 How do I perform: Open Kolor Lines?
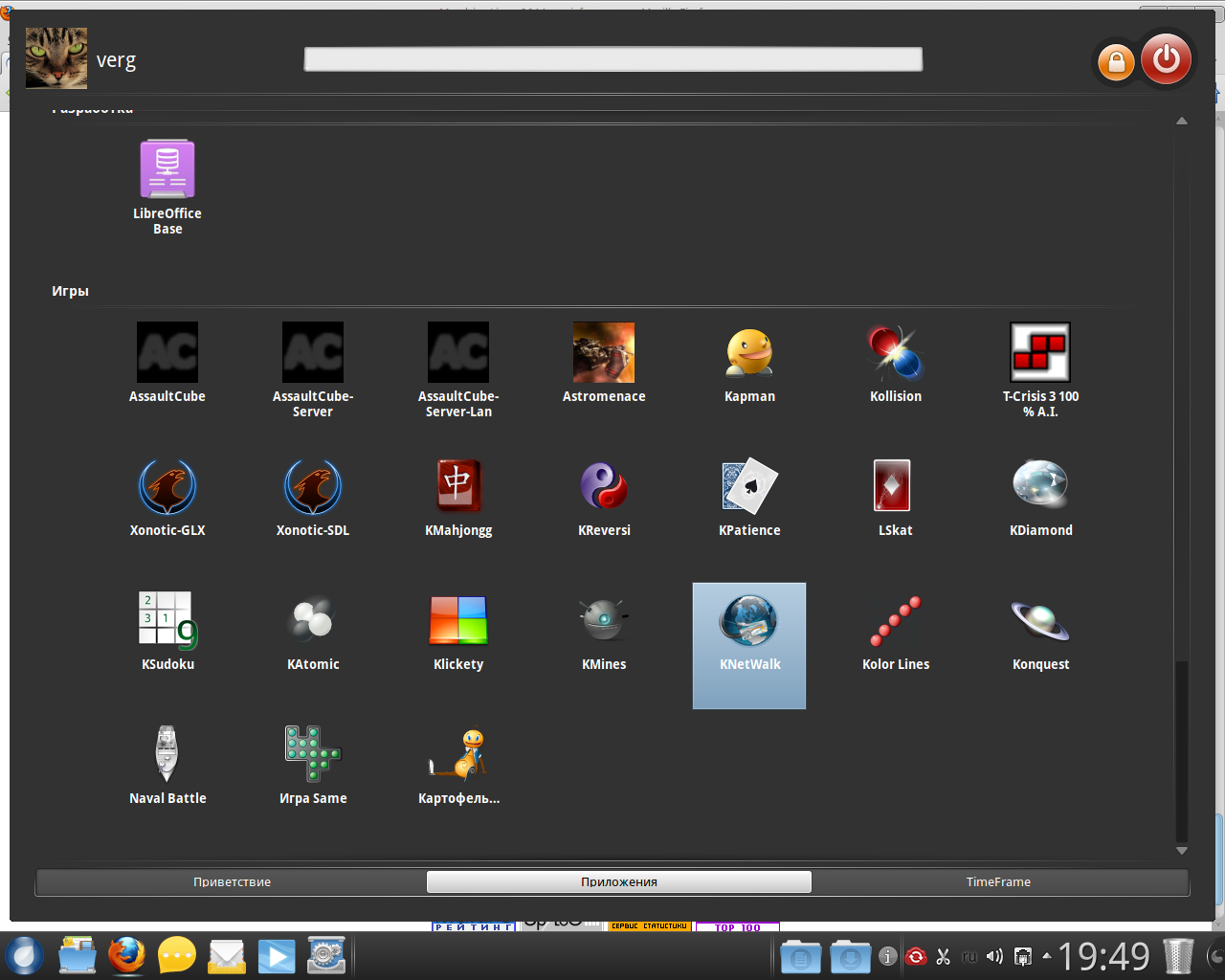(895, 632)
